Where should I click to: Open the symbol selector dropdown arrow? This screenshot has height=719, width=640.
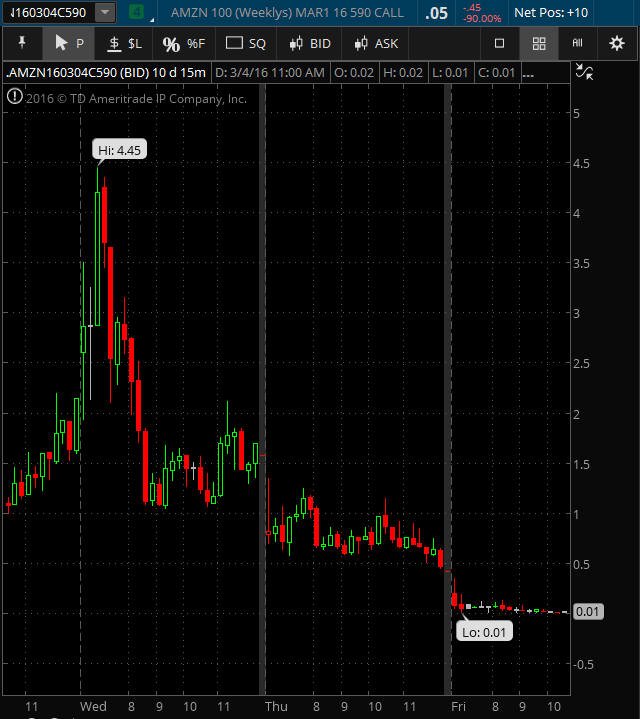tap(105, 12)
